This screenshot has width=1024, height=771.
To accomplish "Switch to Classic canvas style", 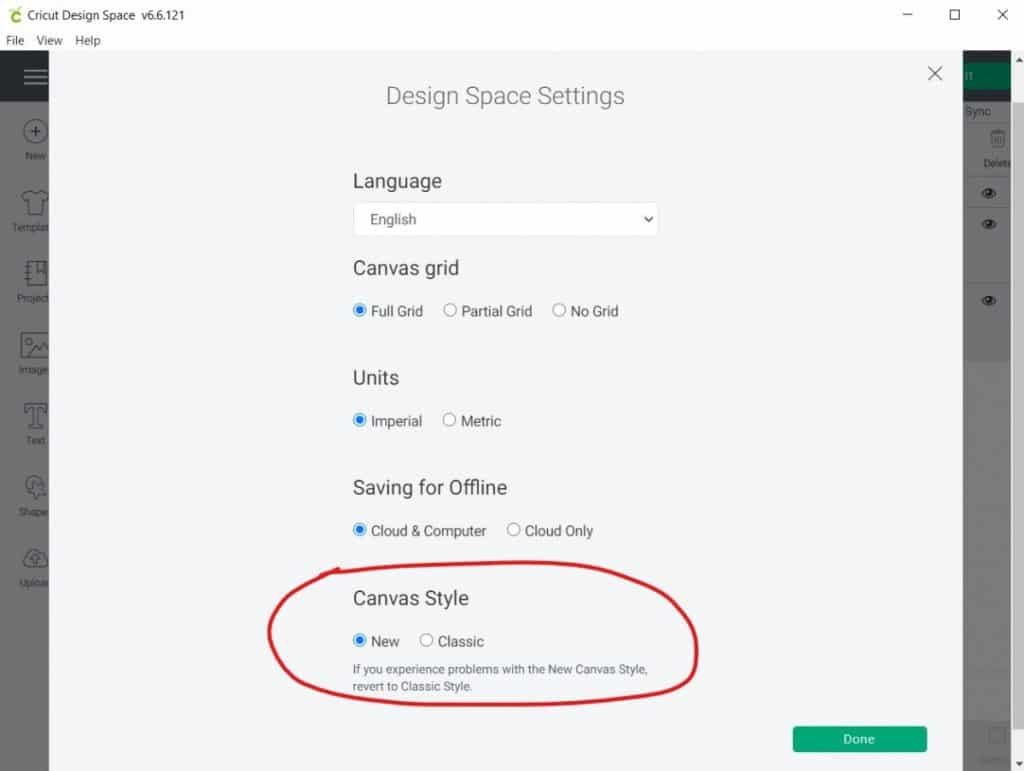I will click(426, 640).
